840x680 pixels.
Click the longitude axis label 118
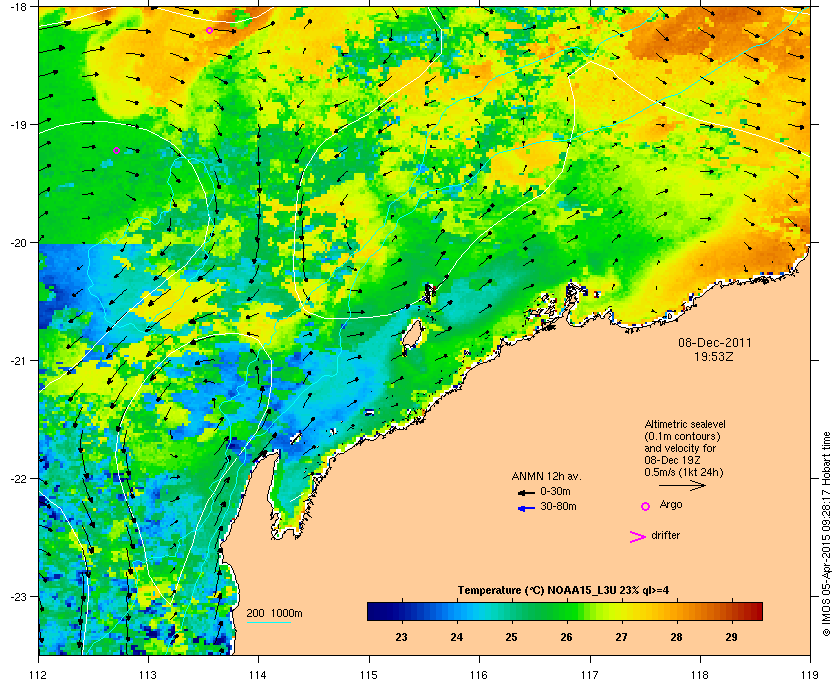700,675
